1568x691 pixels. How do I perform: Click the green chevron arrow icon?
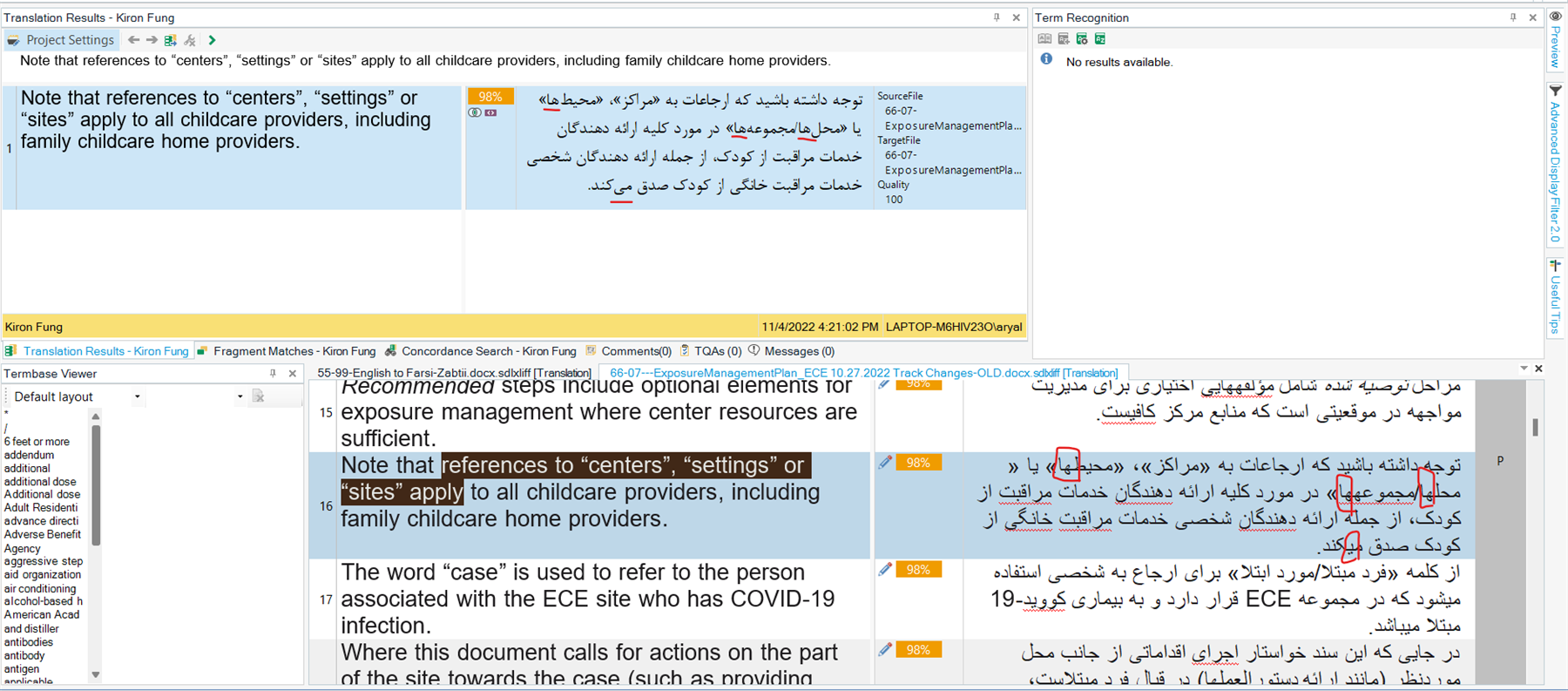(212, 40)
